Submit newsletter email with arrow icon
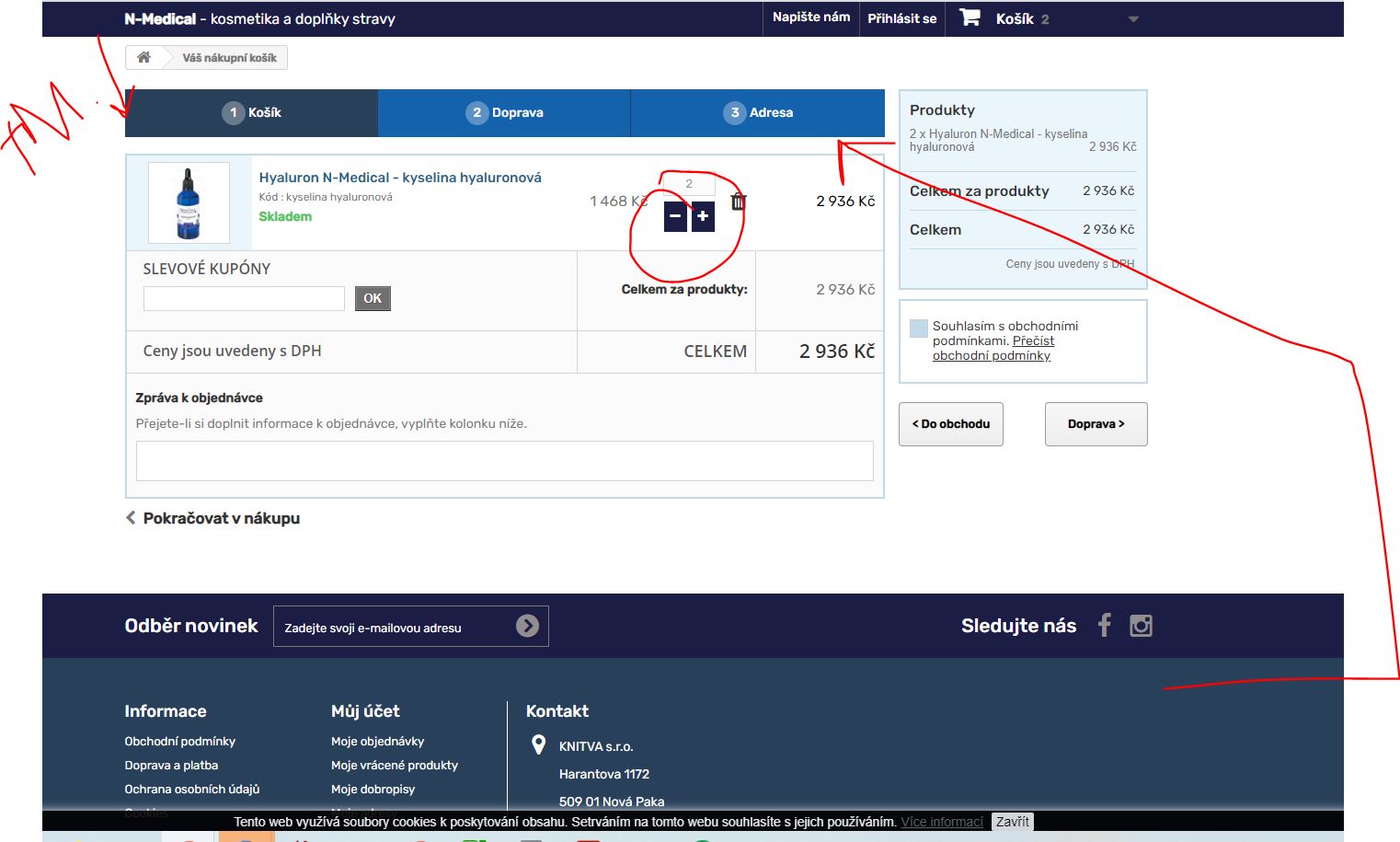The width and height of the screenshot is (1400, 842). tap(527, 626)
